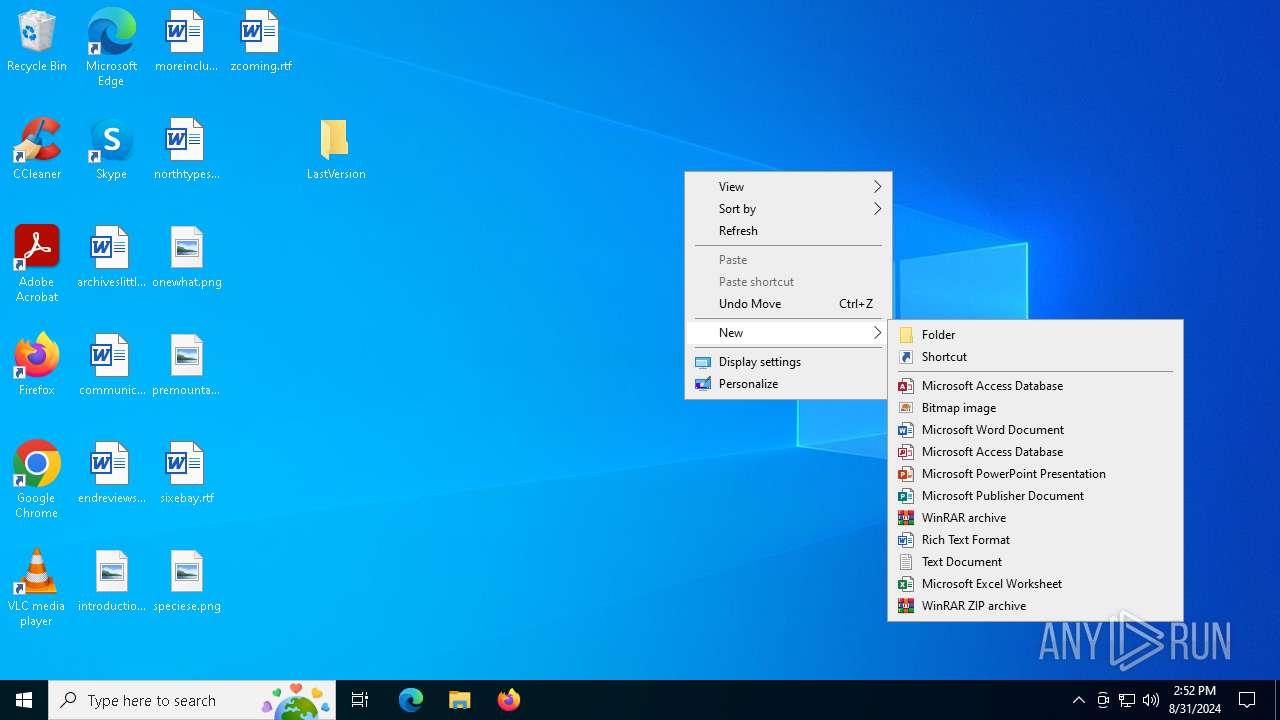Select the LastVersion folder icon

(x=335, y=150)
